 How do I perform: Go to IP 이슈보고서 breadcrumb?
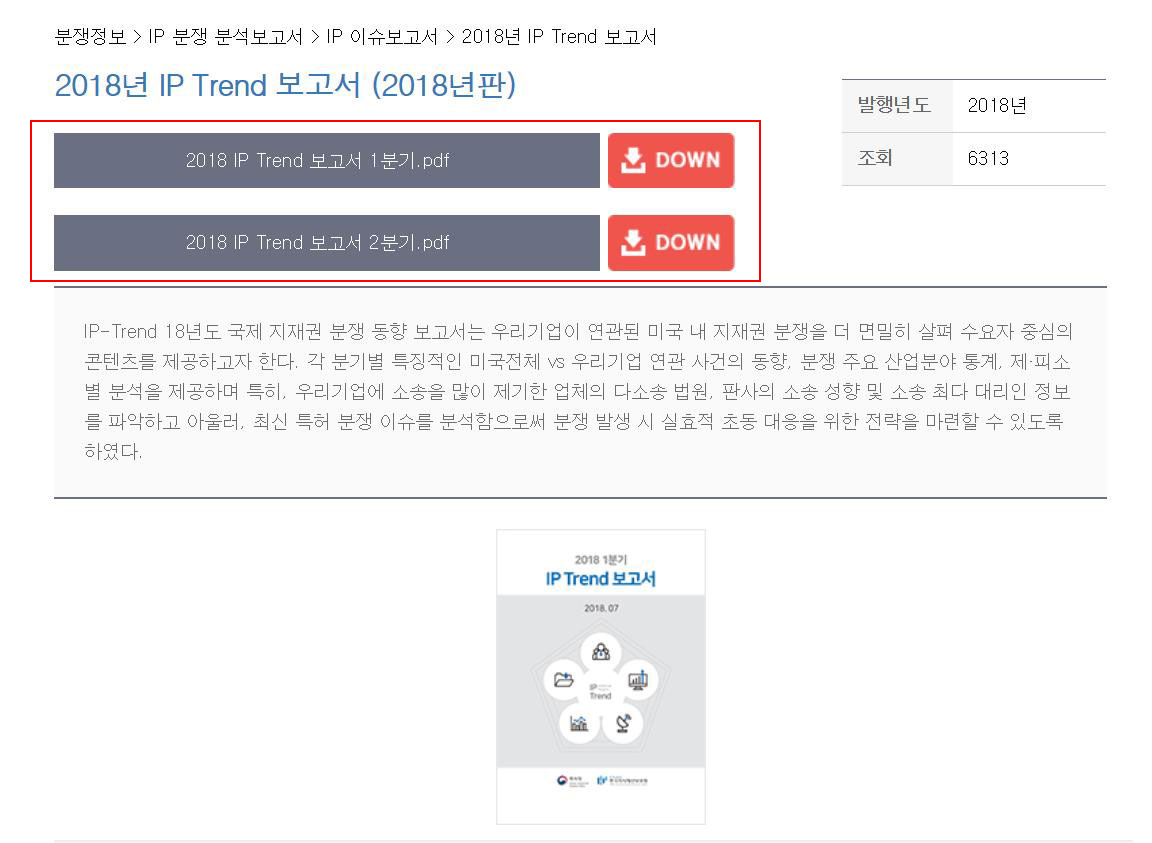tap(382, 37)
